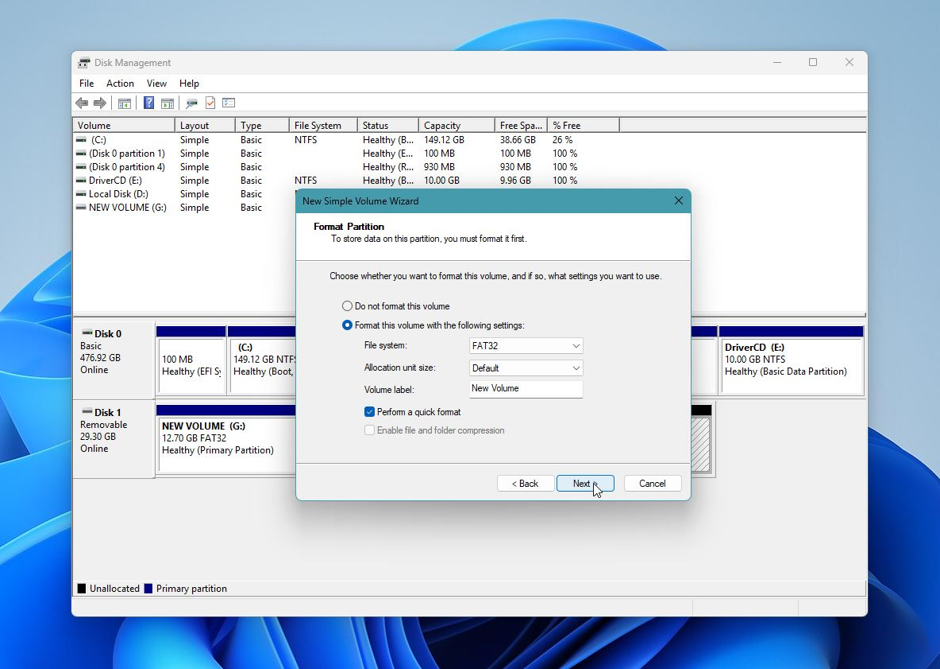The image size is (940, 669).
Task: Click the Disk Management title bar icon
Action: point(84,62)
